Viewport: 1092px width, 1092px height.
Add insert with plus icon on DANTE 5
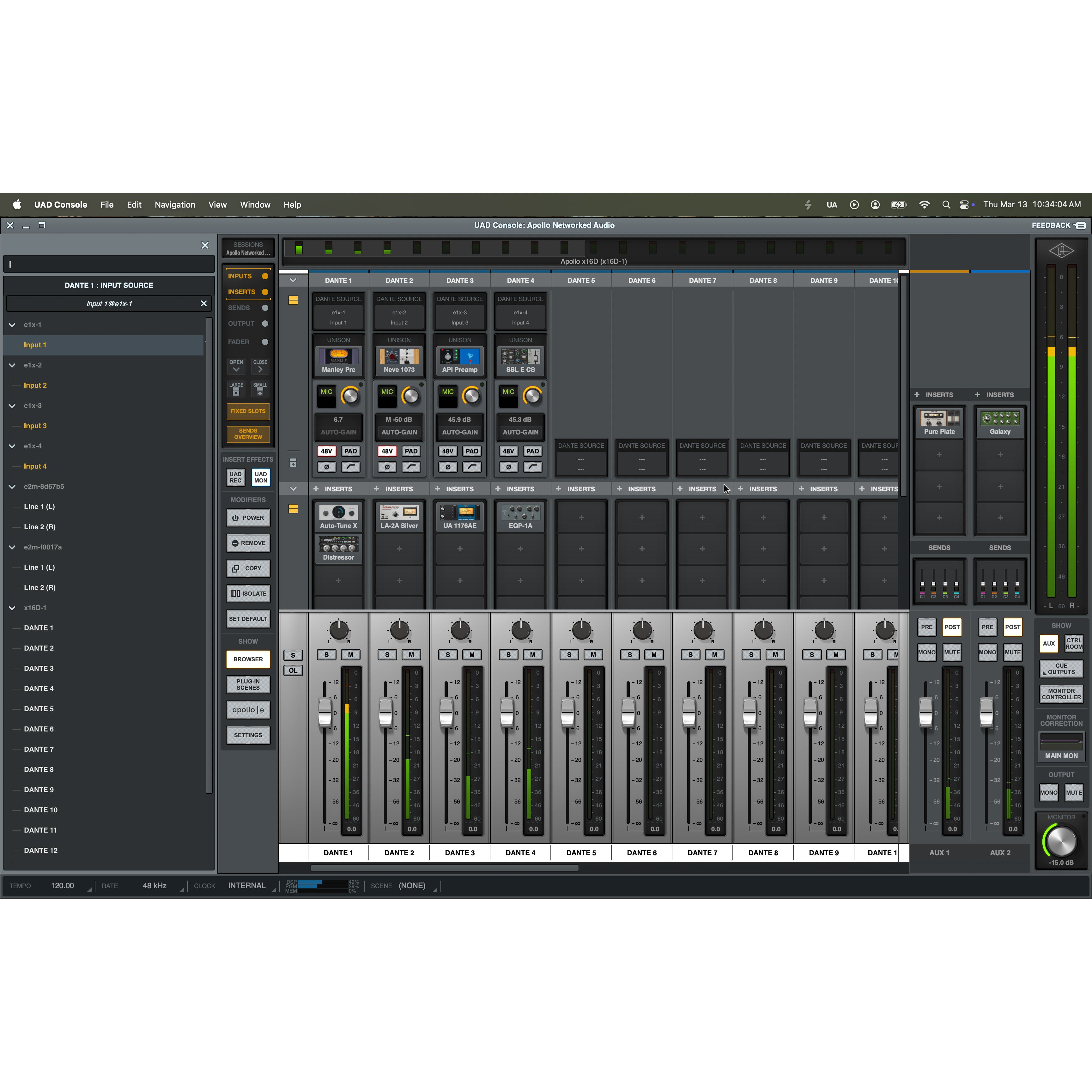tap(558, 489)
